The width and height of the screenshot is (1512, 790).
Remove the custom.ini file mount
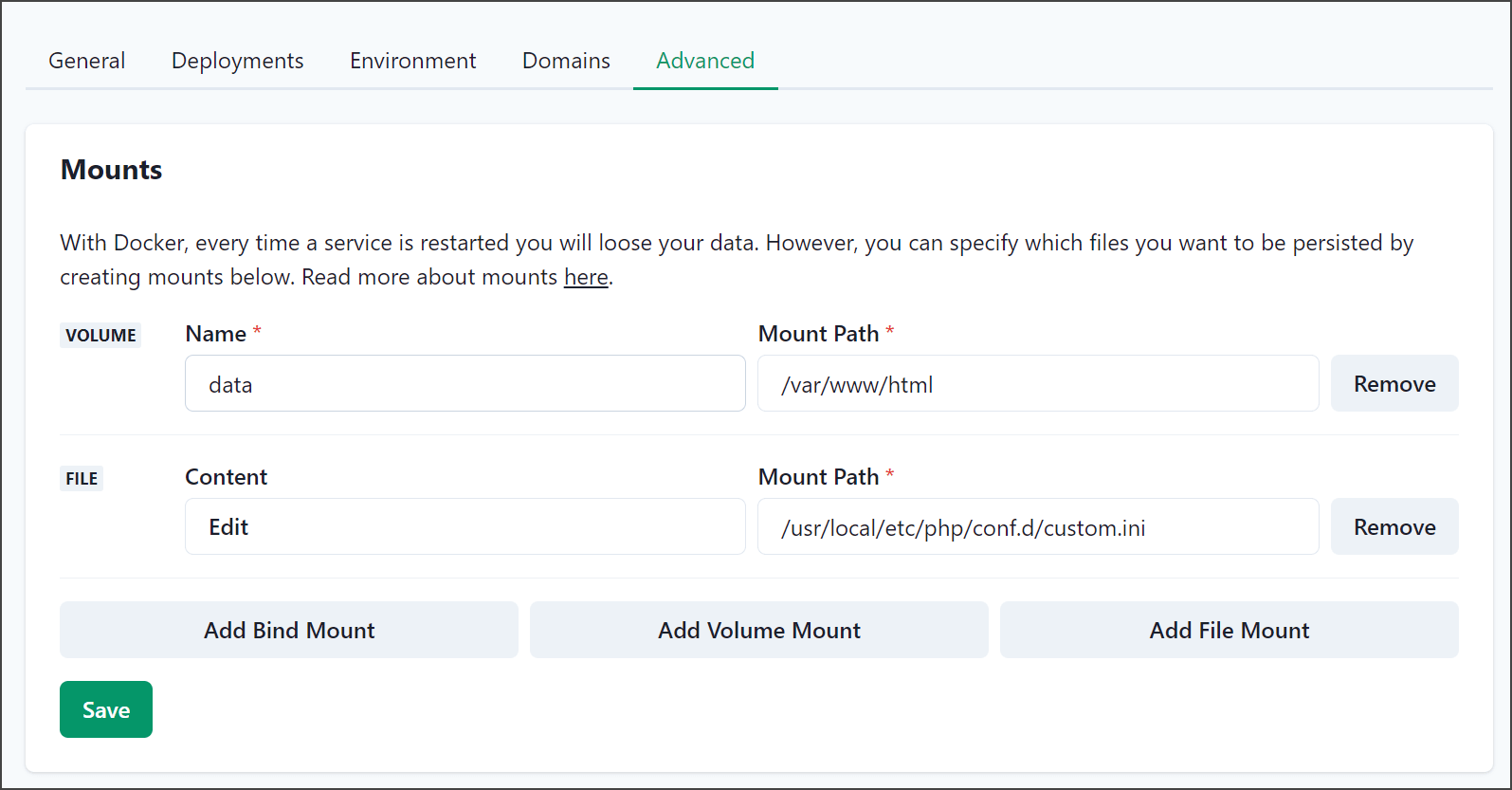(x=1394, y=526)
